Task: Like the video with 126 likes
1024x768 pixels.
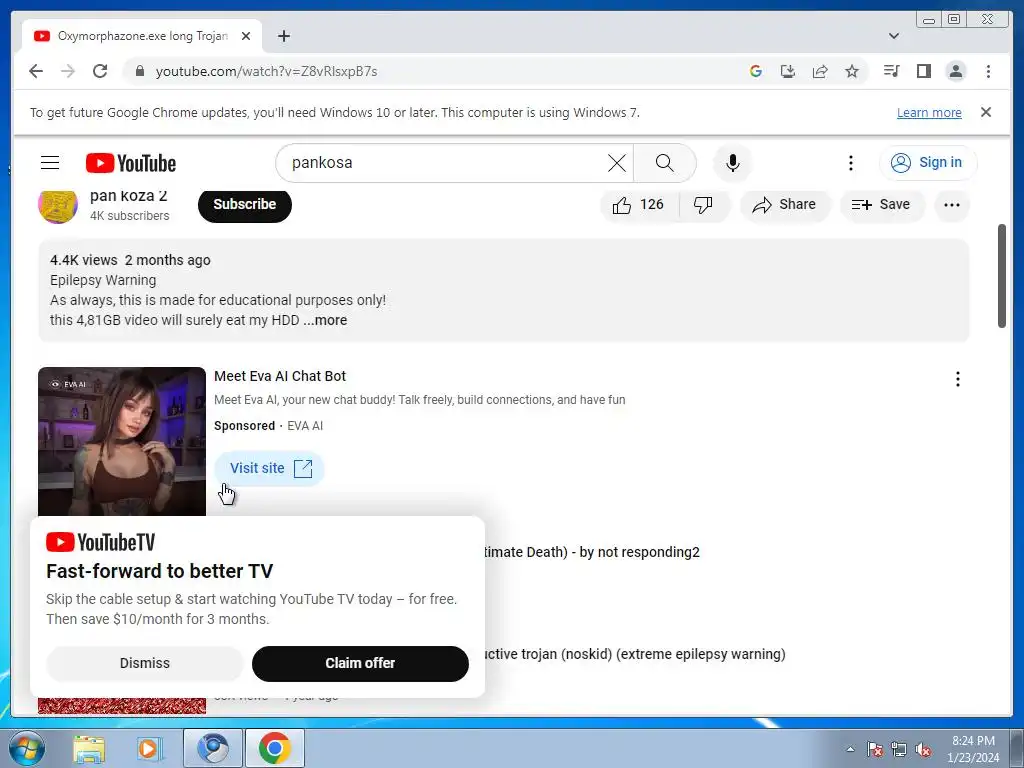Action: click(639, 205)
